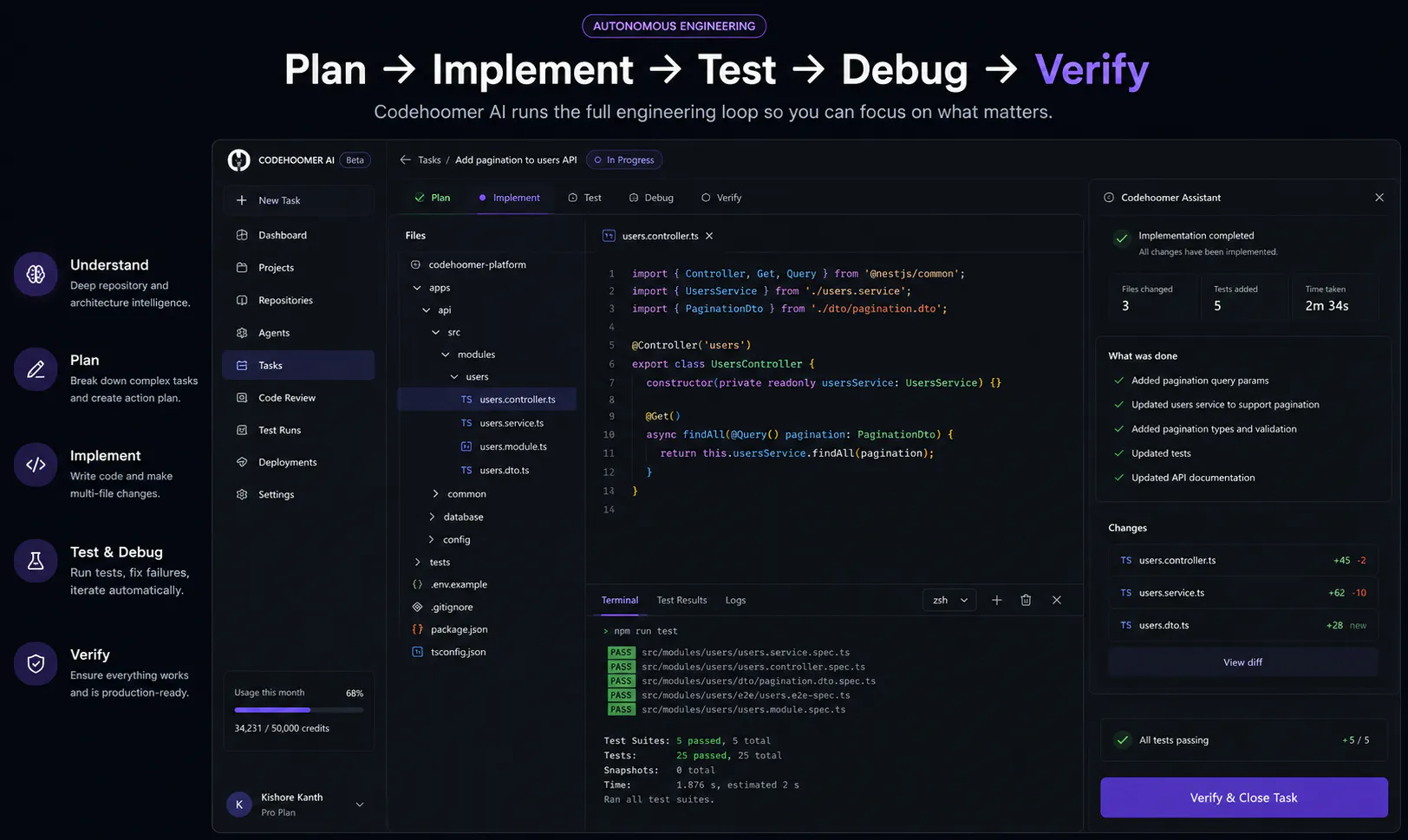Click the Verify & Close Task button
The width and height of the screenshot is (1408, 840).
point(1244,798)
